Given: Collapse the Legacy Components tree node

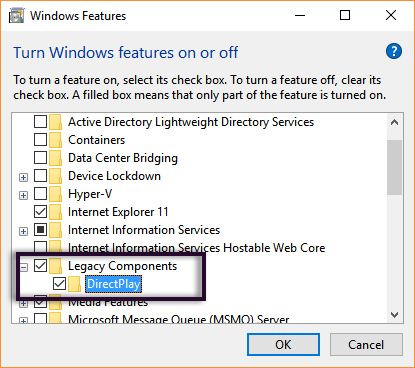Looking at the screenshot, I should click(23, 267).
